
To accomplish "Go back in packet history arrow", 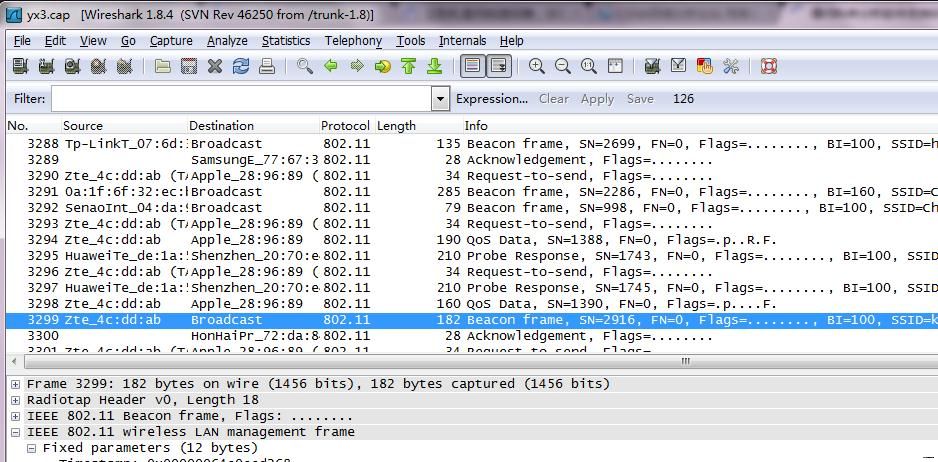I will (331, 66).
